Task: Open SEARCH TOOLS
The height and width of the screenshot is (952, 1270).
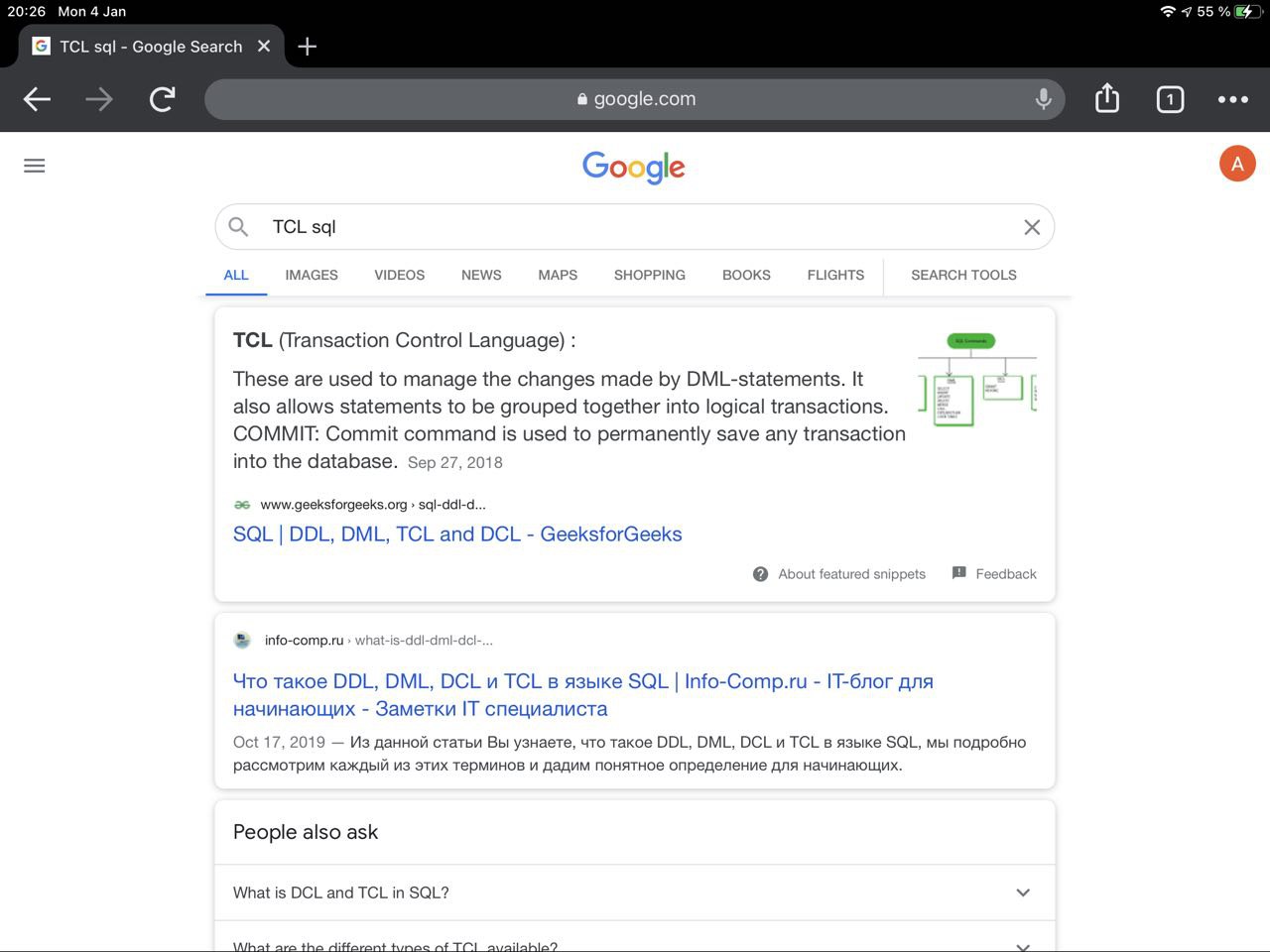Action: tap(963, 276)
